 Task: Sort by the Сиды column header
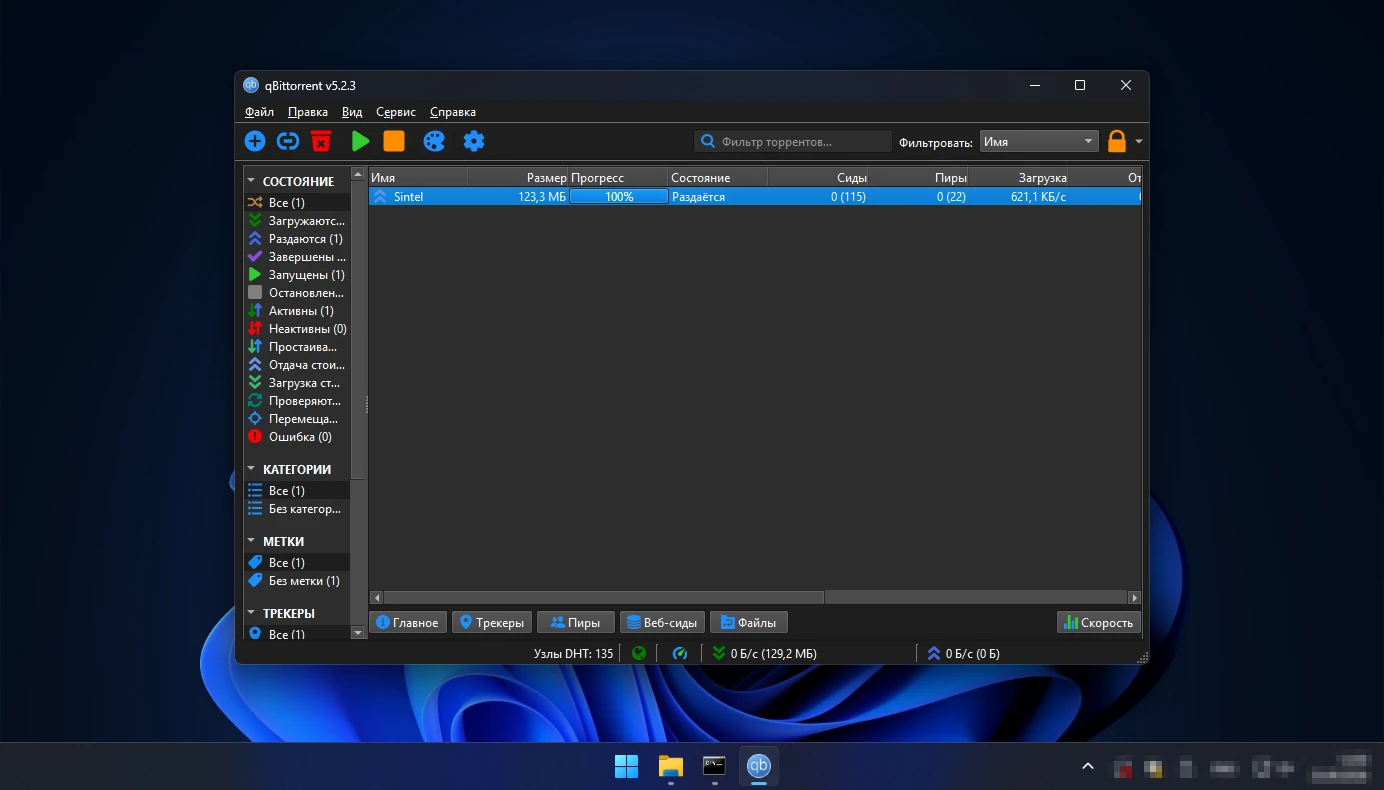(818, 178)
